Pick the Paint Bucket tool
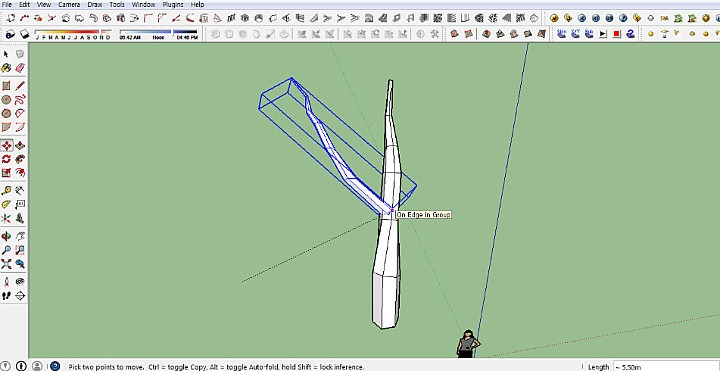720x371 pixels. coord(6,68)
